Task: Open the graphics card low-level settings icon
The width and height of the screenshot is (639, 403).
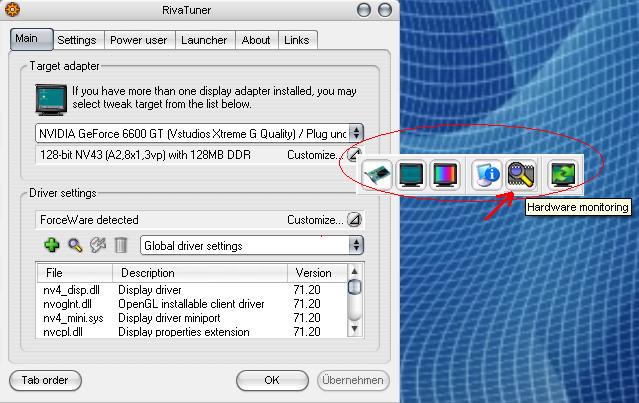Action: (x=377, y=175)
